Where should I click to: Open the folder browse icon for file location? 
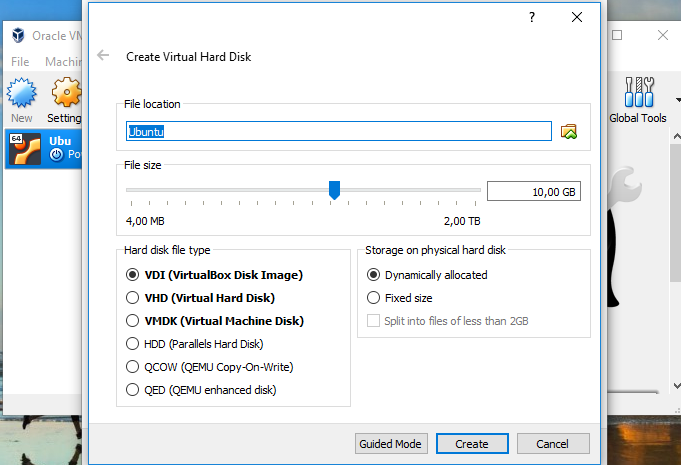(x=569, y=131)
